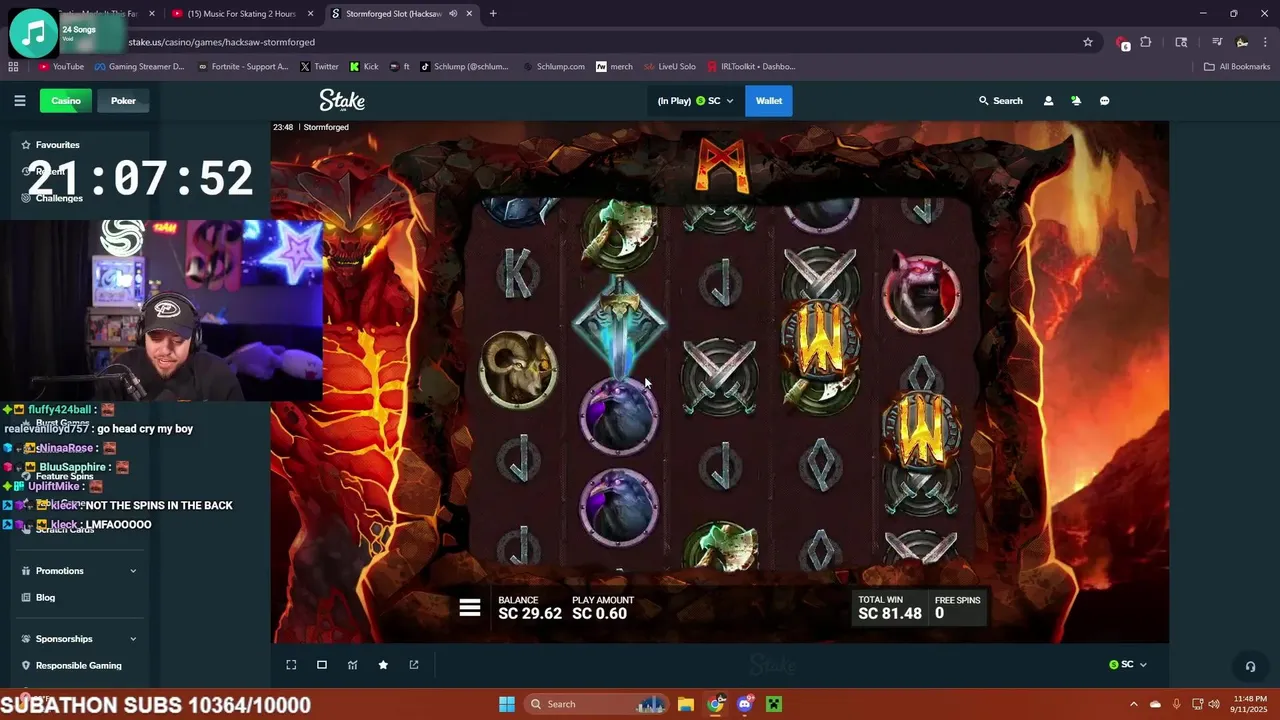Open Minecraft creeper taskbar icon

point(773,704)
